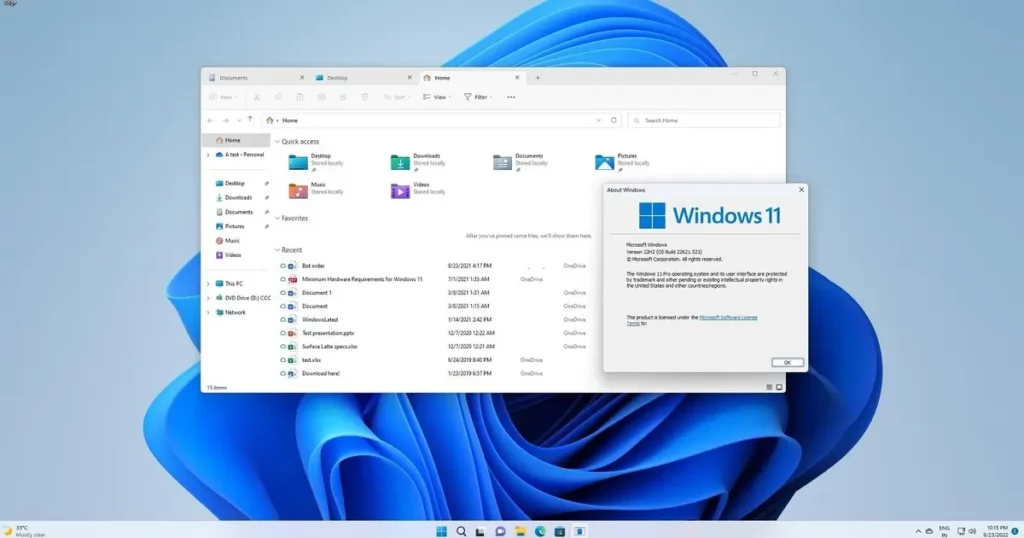This screenshot has height=538, width=1024.
Task: Expand the This PC tree node
Action: [x=208, y=283]
